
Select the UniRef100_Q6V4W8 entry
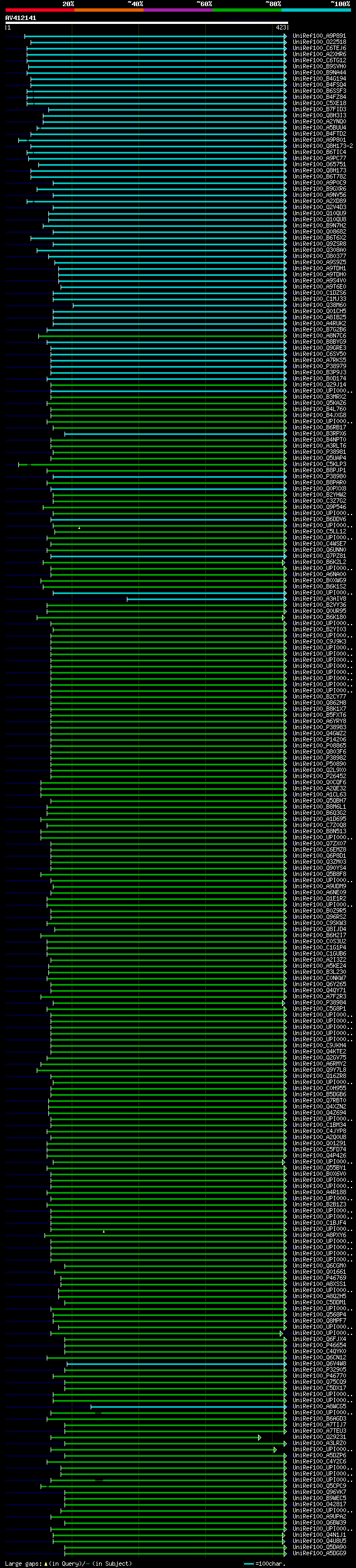coord(319,1363)
